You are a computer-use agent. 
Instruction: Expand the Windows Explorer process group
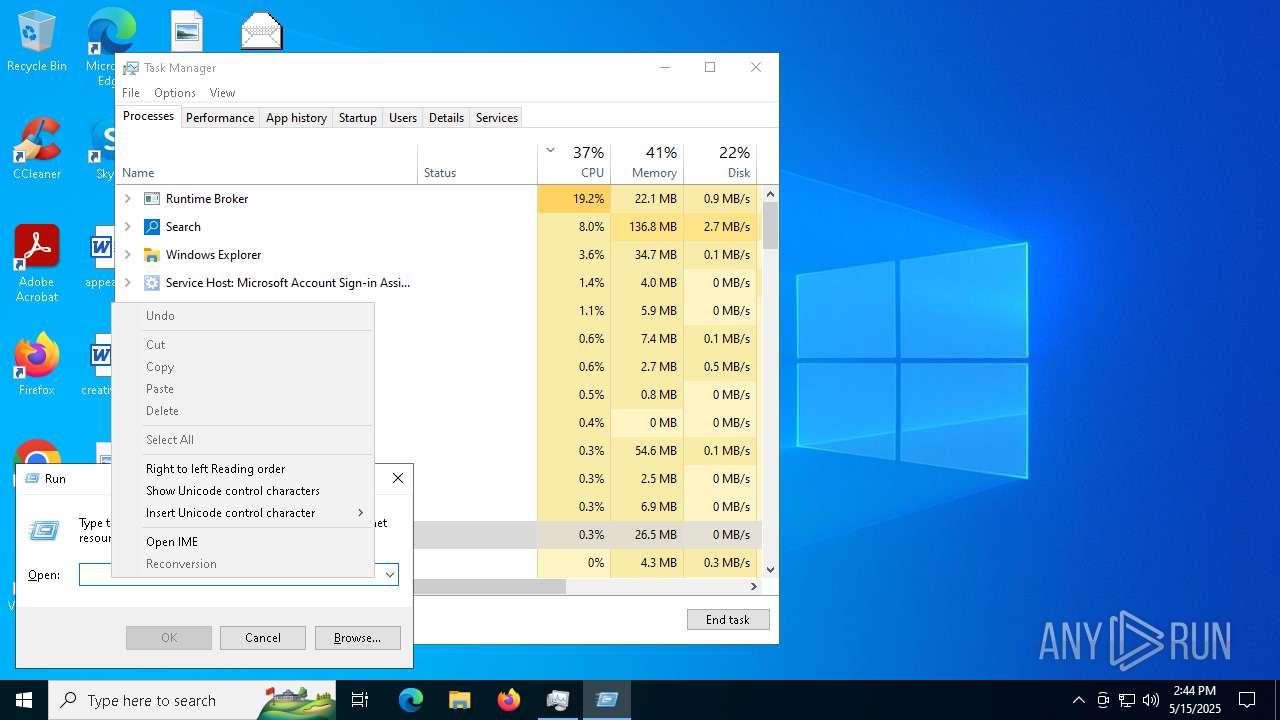pos(127,255)
